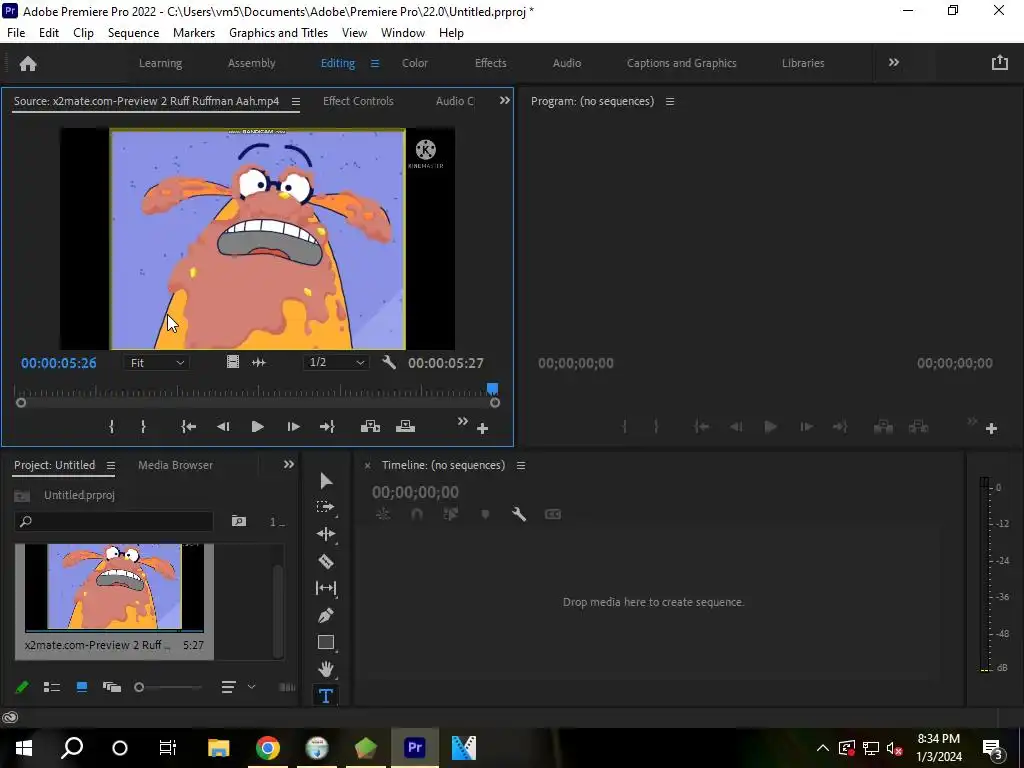Image resolution: width=1024 pixels, height=768 pixels.
Task: Click the blue Source playhead marker
Action: (492, 389)
